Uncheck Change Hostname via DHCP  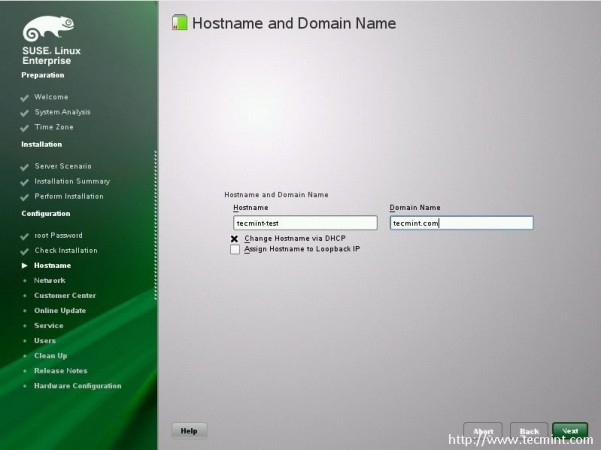[x=235, y=239]
